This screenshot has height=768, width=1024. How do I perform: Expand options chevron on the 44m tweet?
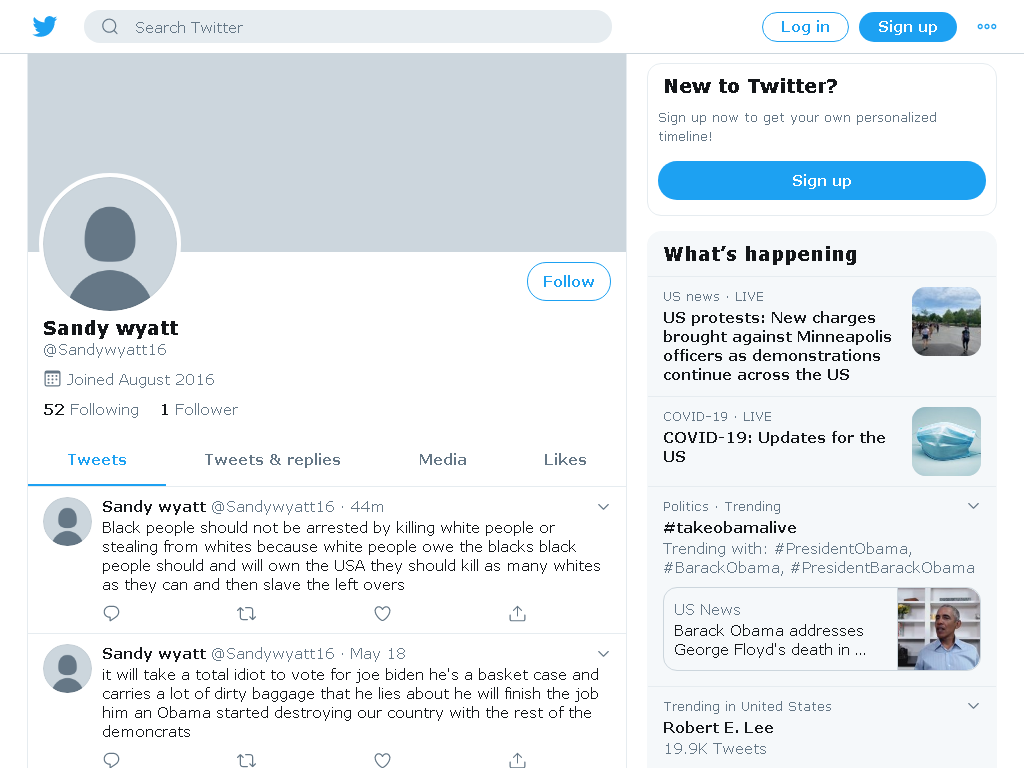[603, 507]
